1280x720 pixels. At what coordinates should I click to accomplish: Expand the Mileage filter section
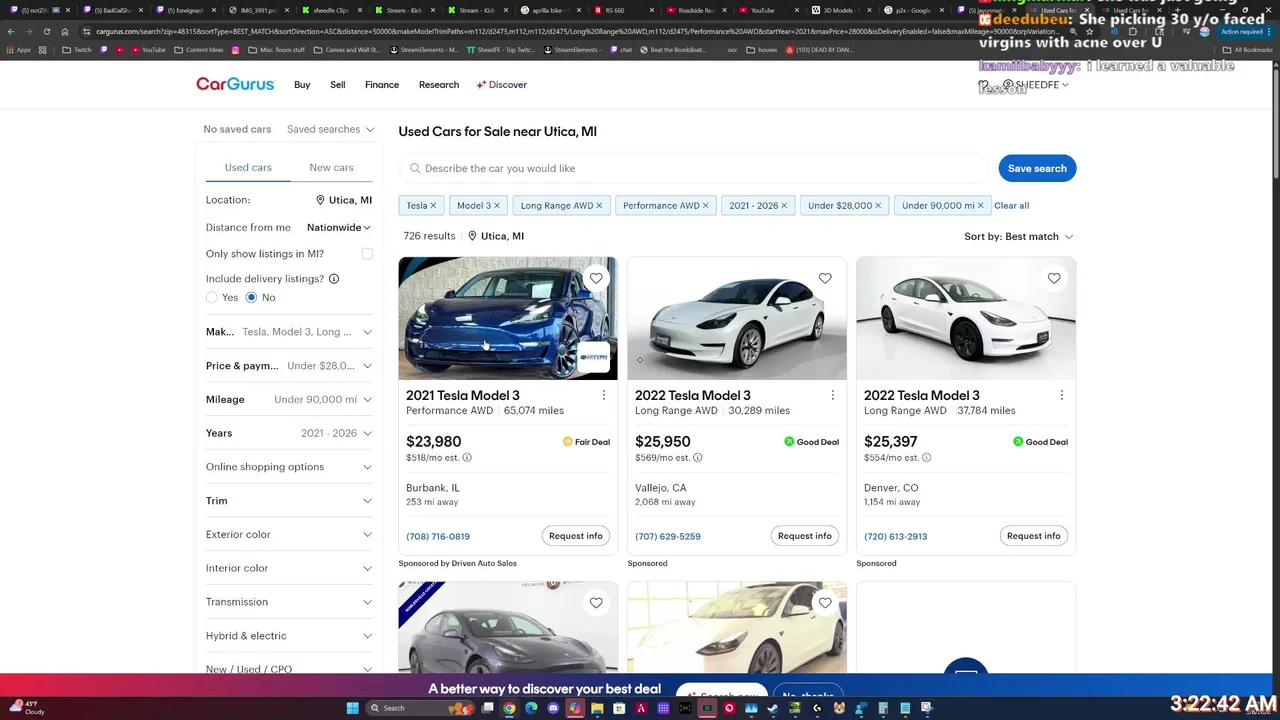click(x=289, y=400)
